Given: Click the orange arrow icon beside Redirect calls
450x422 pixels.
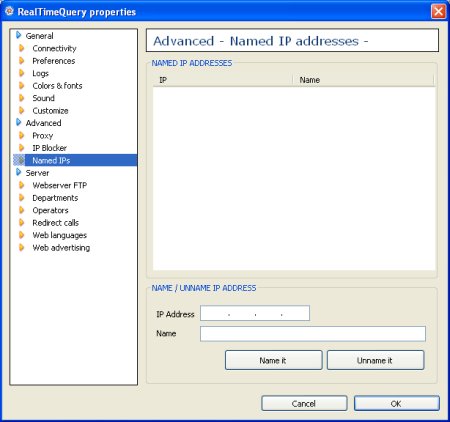Looking at the screenshot, I should pyautogui.click(x=22, y=223).
